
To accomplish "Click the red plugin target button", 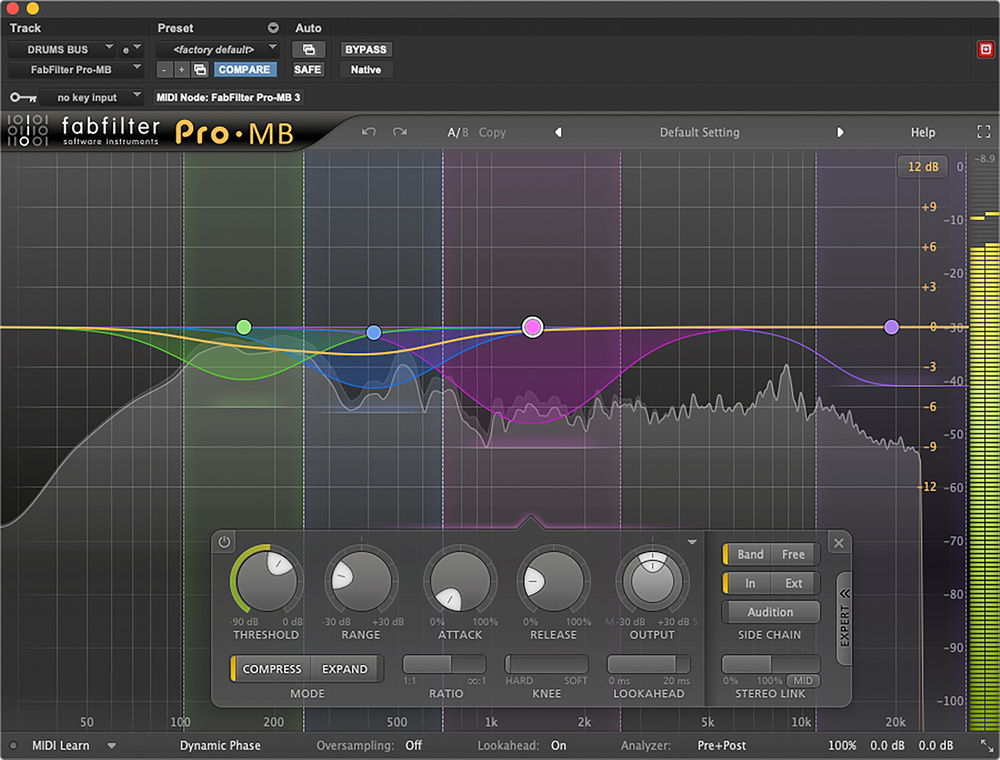I will click(984, 49).
